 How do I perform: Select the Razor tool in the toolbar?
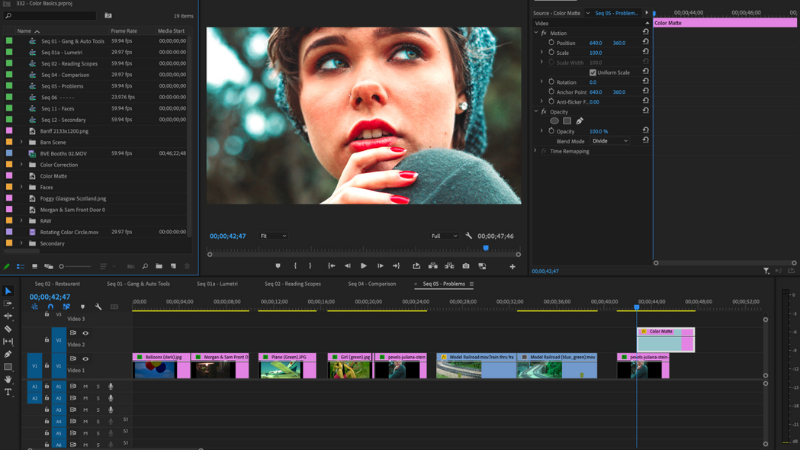coord(8,329)
